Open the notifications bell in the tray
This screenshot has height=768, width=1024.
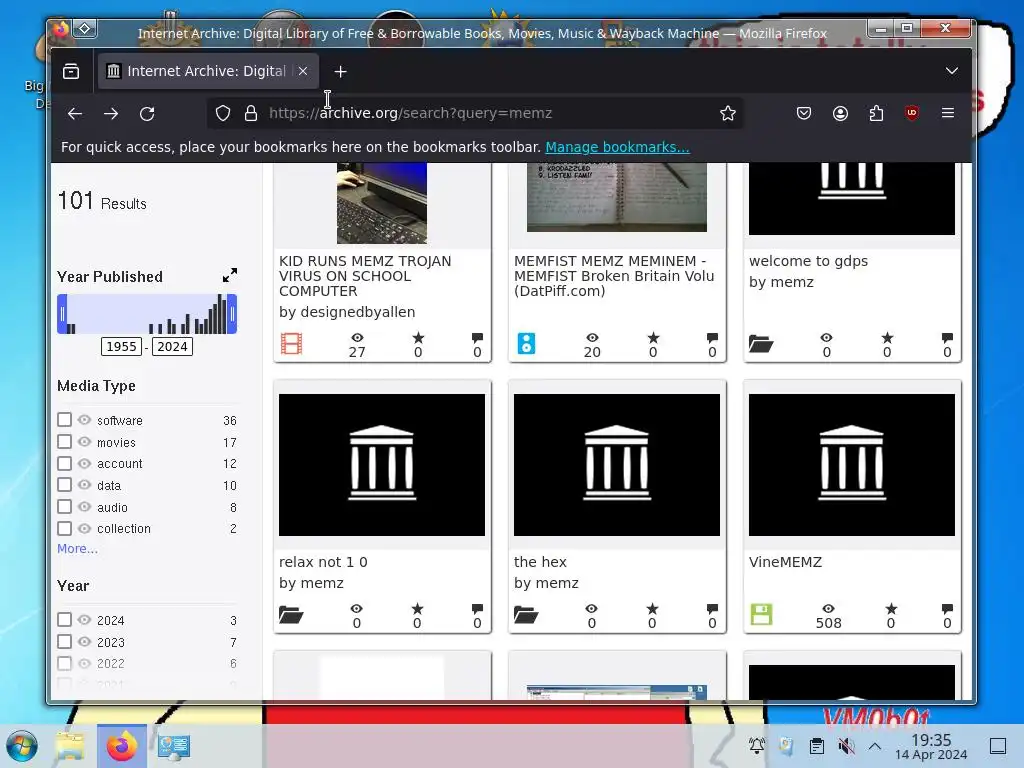point(757,746)
